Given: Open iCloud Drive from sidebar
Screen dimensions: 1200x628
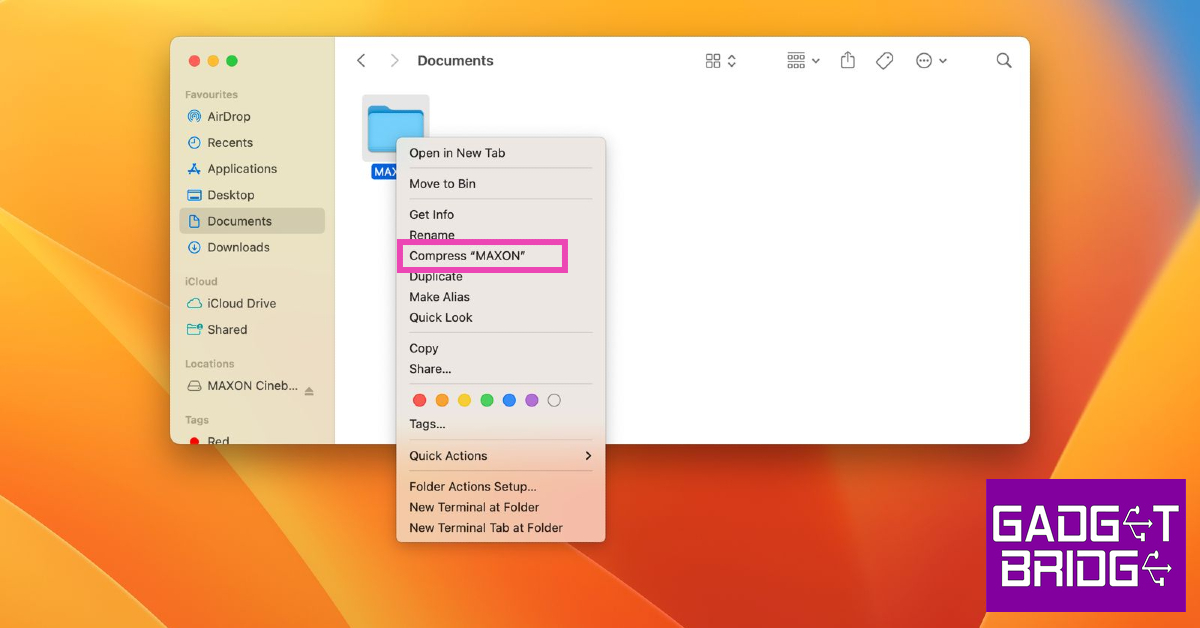Looking at the screenshot, I should click(x=241, y=303).
